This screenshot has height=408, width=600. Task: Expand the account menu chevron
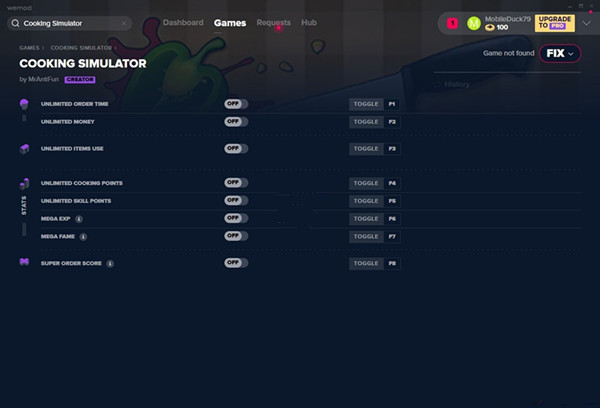coord(586,23)
